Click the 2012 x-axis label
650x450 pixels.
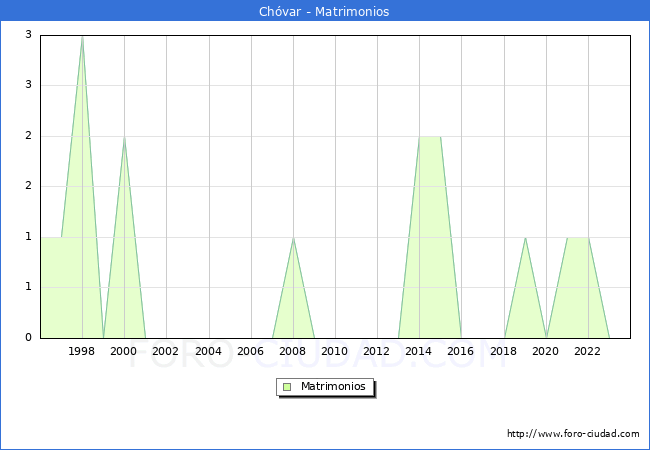[x=376, y=351]
